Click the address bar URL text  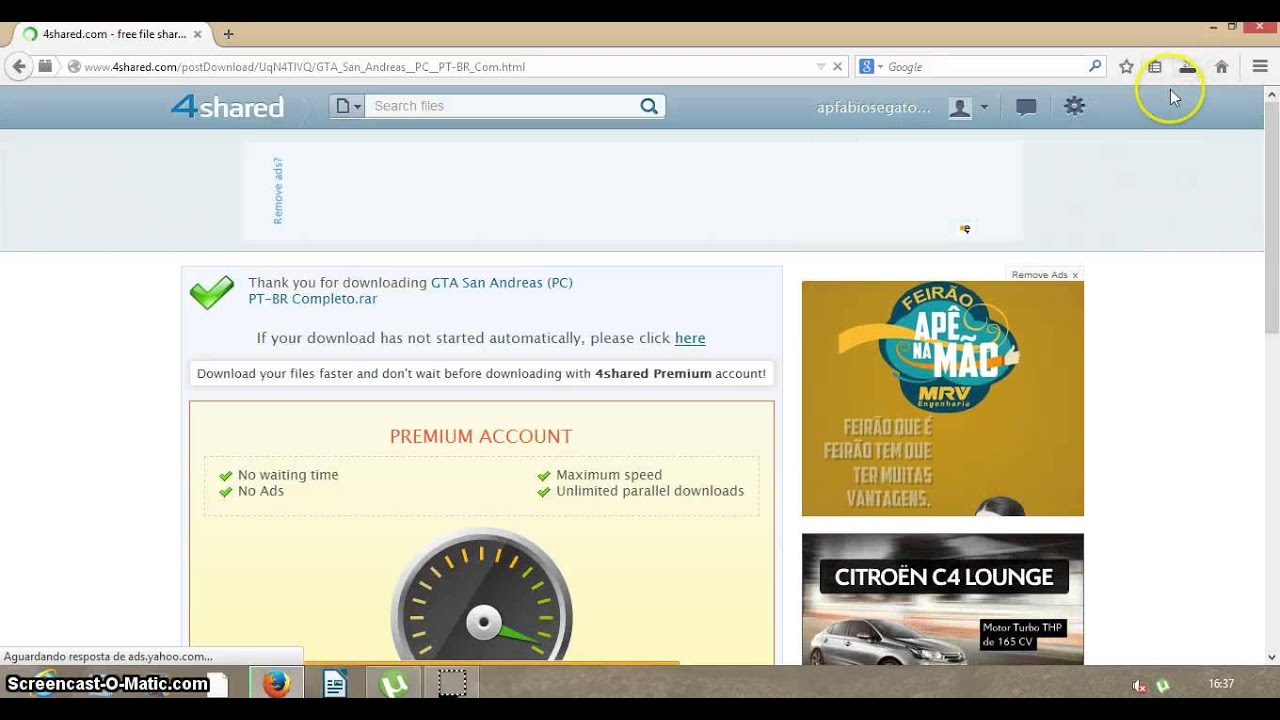[305, 67]
